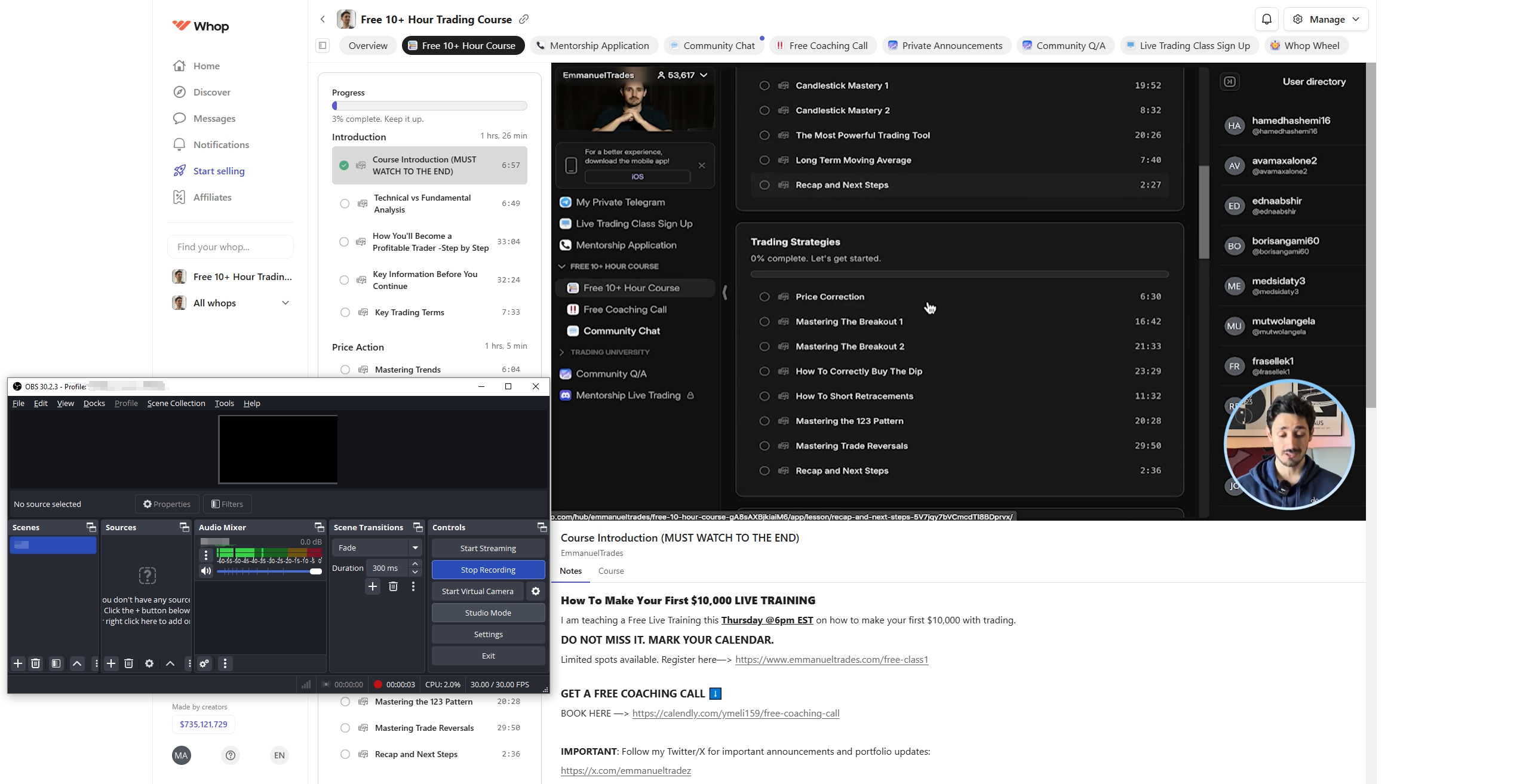Mark Technical vs Fundamental Analysis lesson complete
Image resolution: width=1529 pixels, height=784 pixels.
345,204
